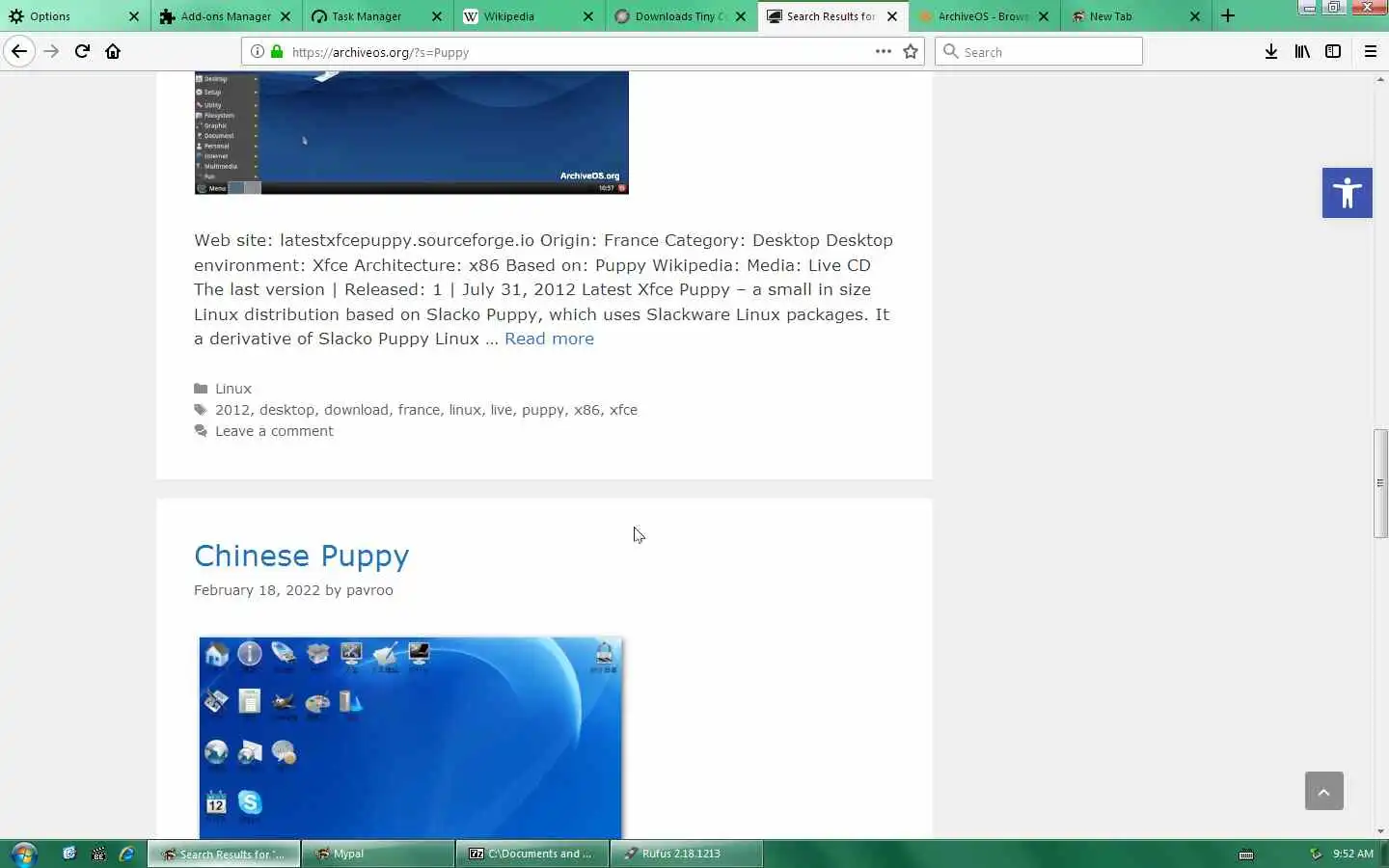The width and height of the screenshot is (1389, 868).
Task: Go to the browser home page
Action: click(x=113, y=51)
